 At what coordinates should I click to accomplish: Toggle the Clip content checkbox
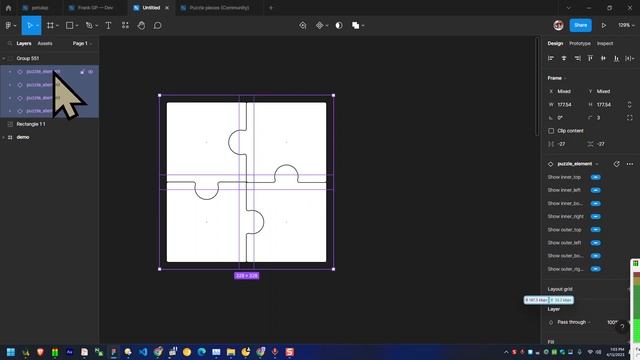pos(551,131)
